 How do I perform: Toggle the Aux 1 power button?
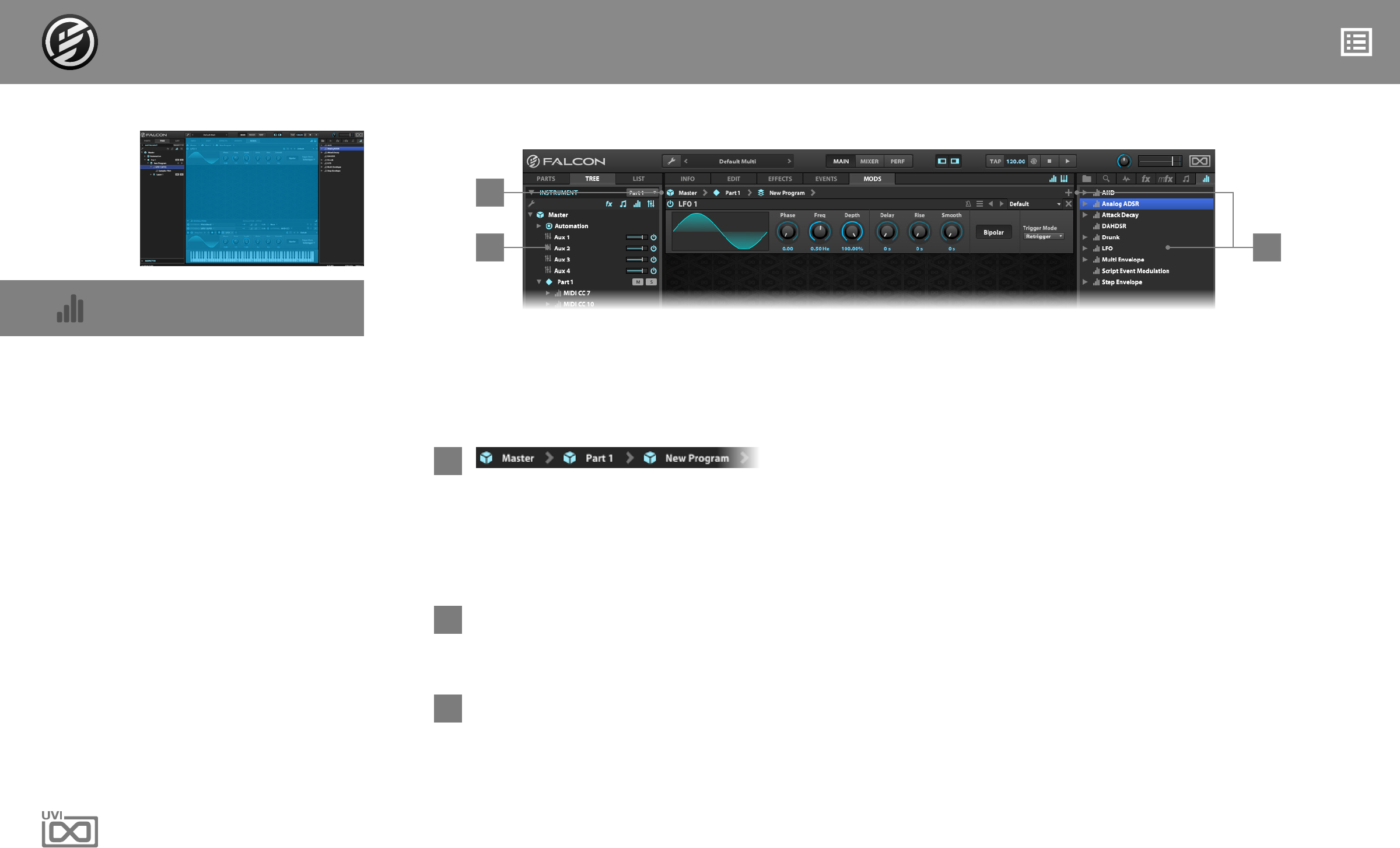pos(653,238)
